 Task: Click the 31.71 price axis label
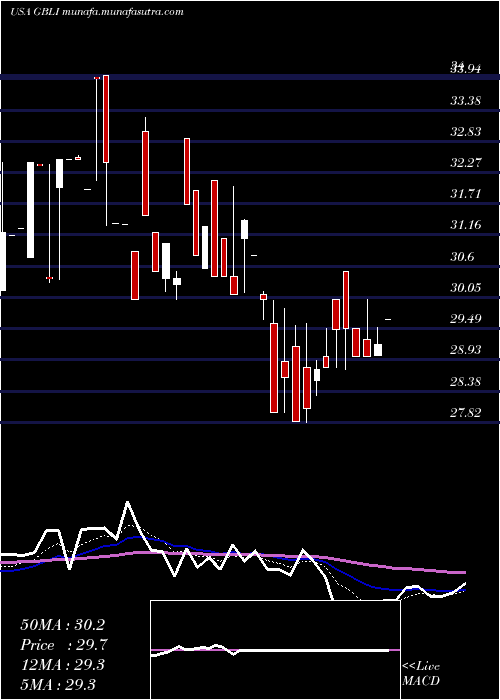[466, 194]
